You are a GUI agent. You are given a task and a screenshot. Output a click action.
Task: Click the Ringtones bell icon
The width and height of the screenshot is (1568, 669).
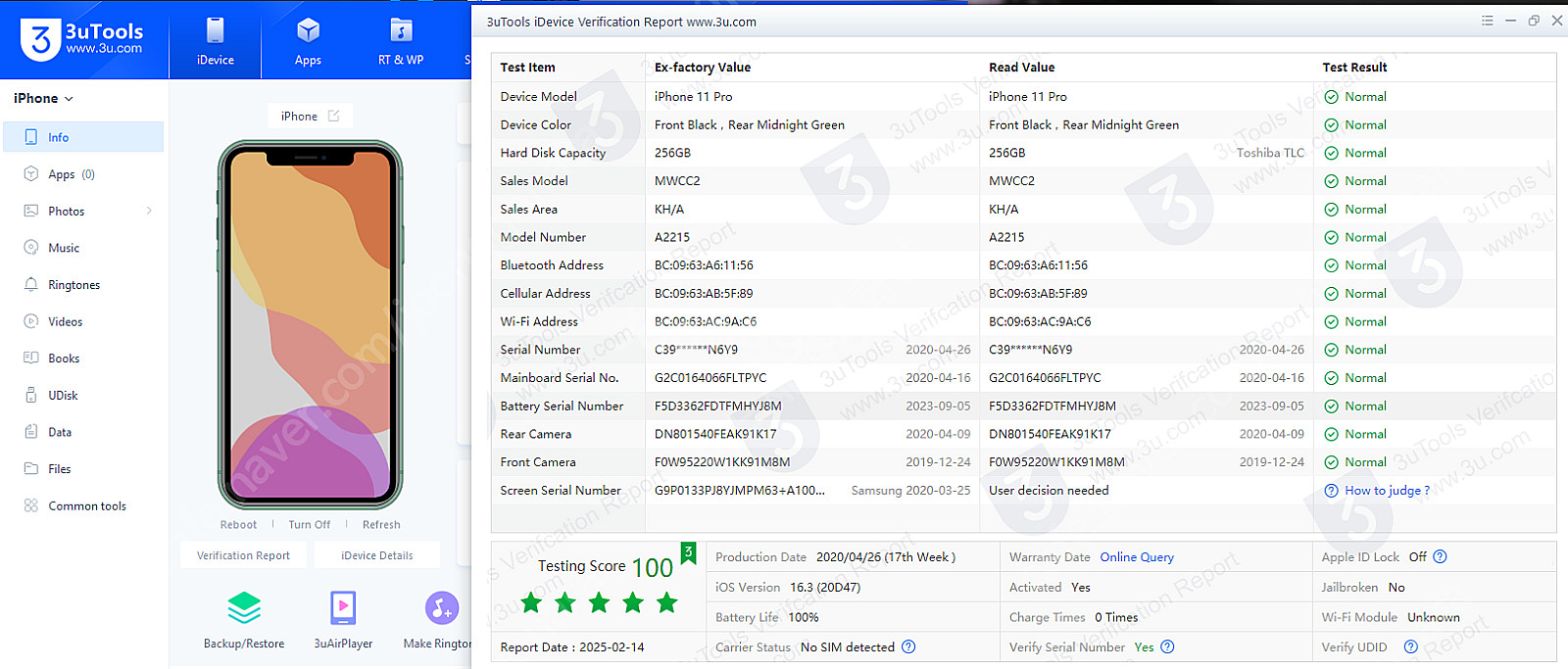coord(31,285)
